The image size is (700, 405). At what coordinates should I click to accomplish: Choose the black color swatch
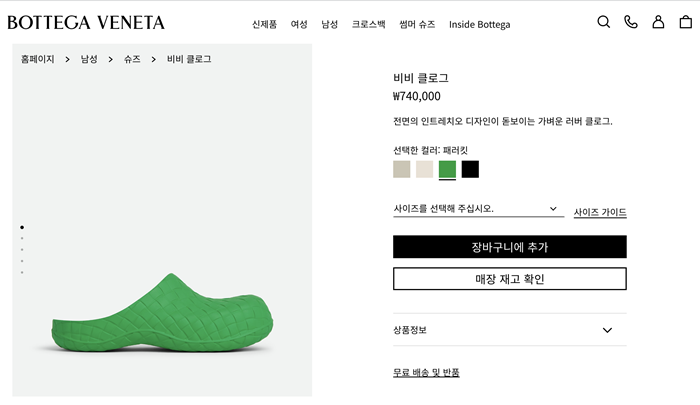[470, 169]
